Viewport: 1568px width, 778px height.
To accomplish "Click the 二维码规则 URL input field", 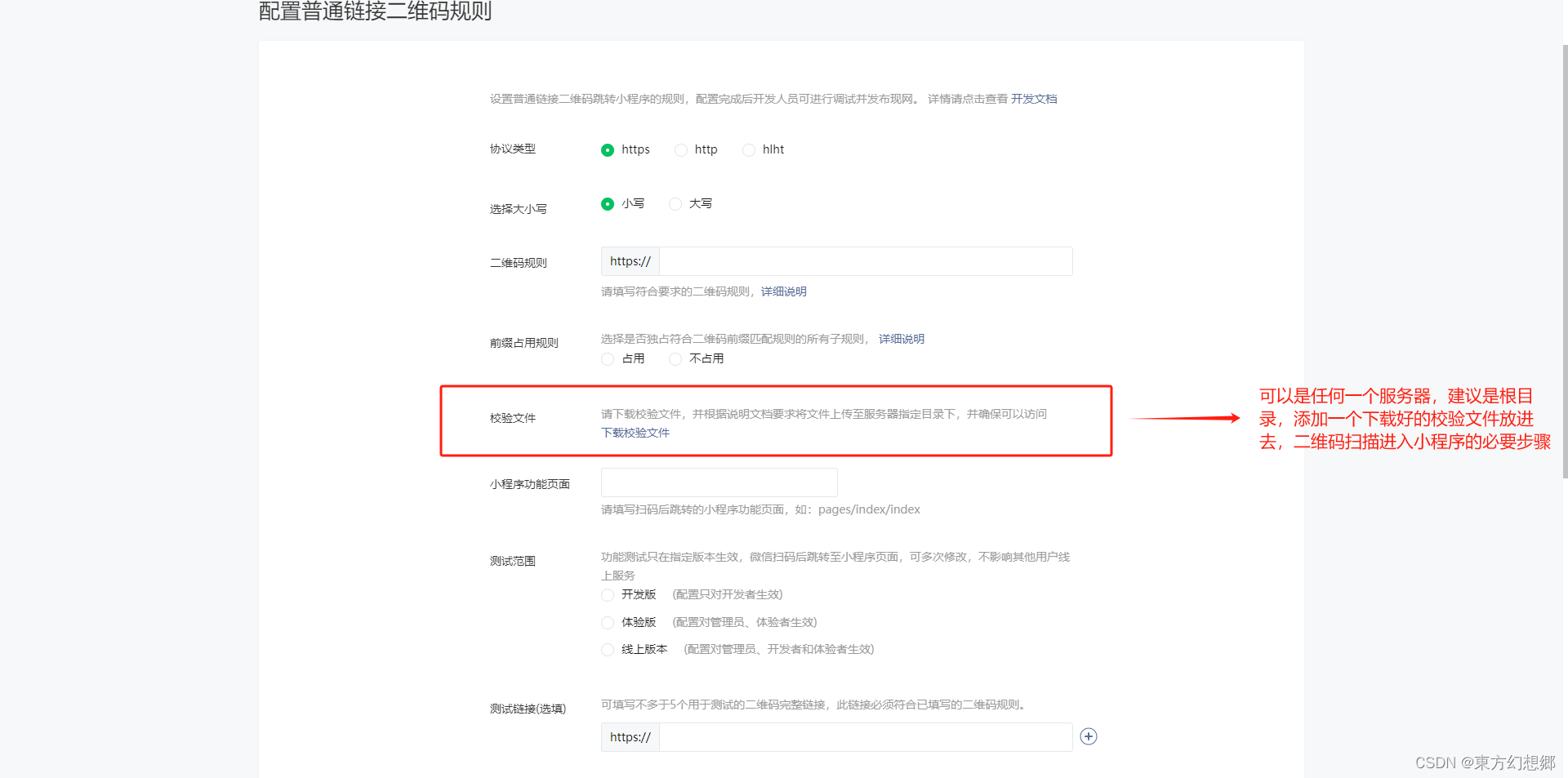I will 866,261.
